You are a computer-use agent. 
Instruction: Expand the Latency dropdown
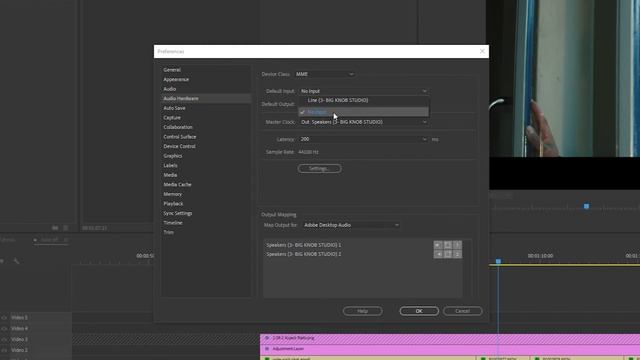424,139
